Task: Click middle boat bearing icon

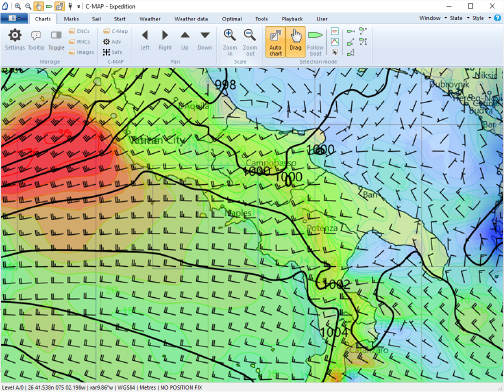Action: point(350,42)
